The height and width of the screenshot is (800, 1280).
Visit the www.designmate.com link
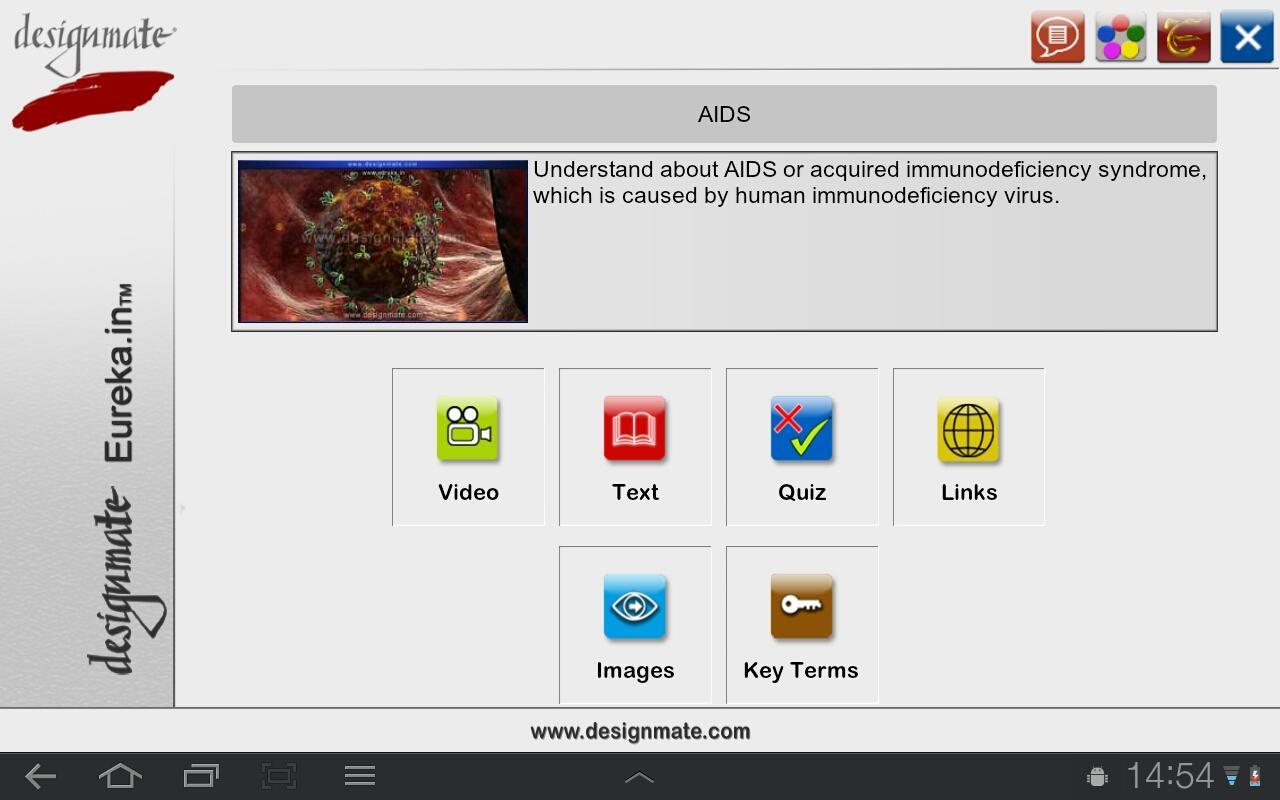640,731
